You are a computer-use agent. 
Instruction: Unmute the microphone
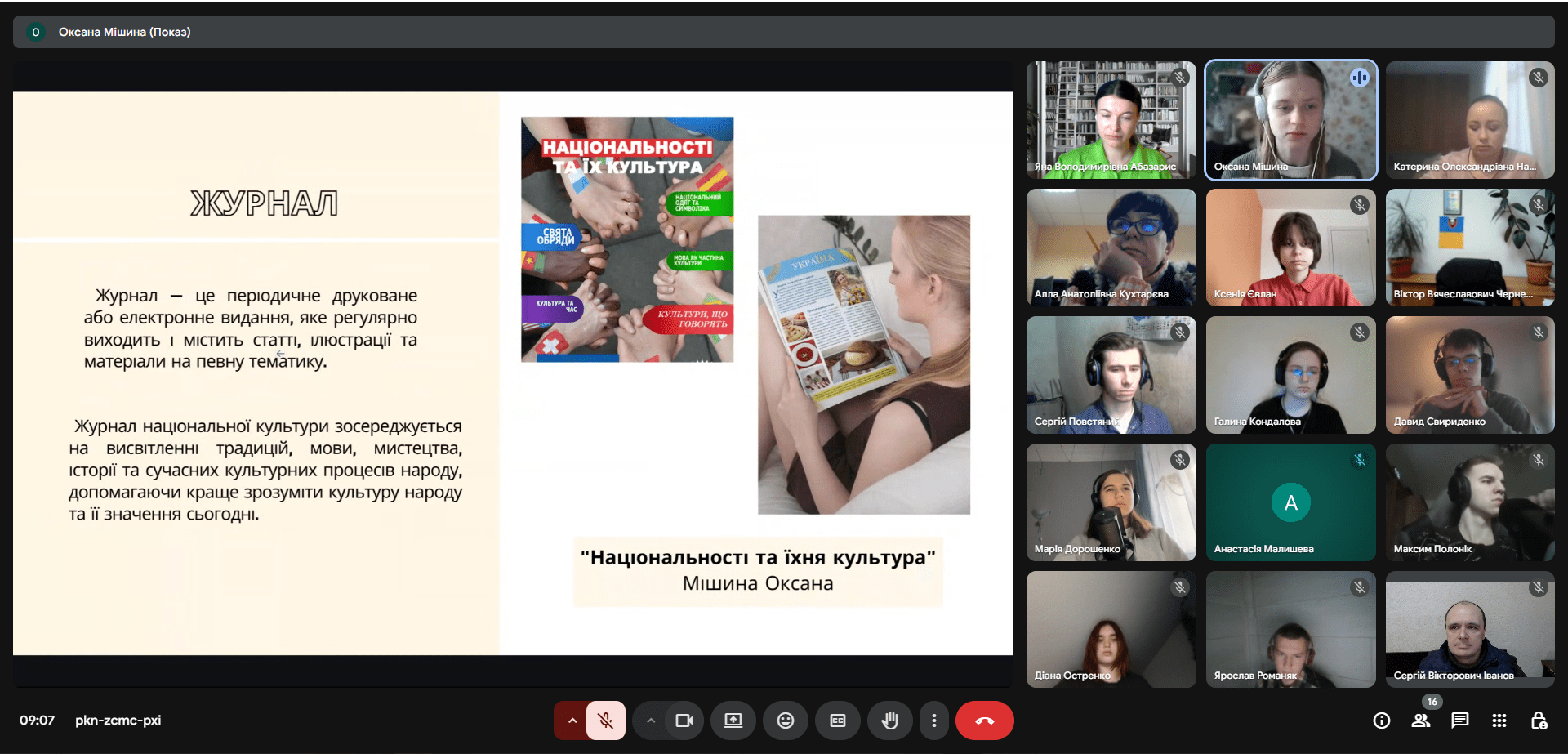(x=605, y=721)
